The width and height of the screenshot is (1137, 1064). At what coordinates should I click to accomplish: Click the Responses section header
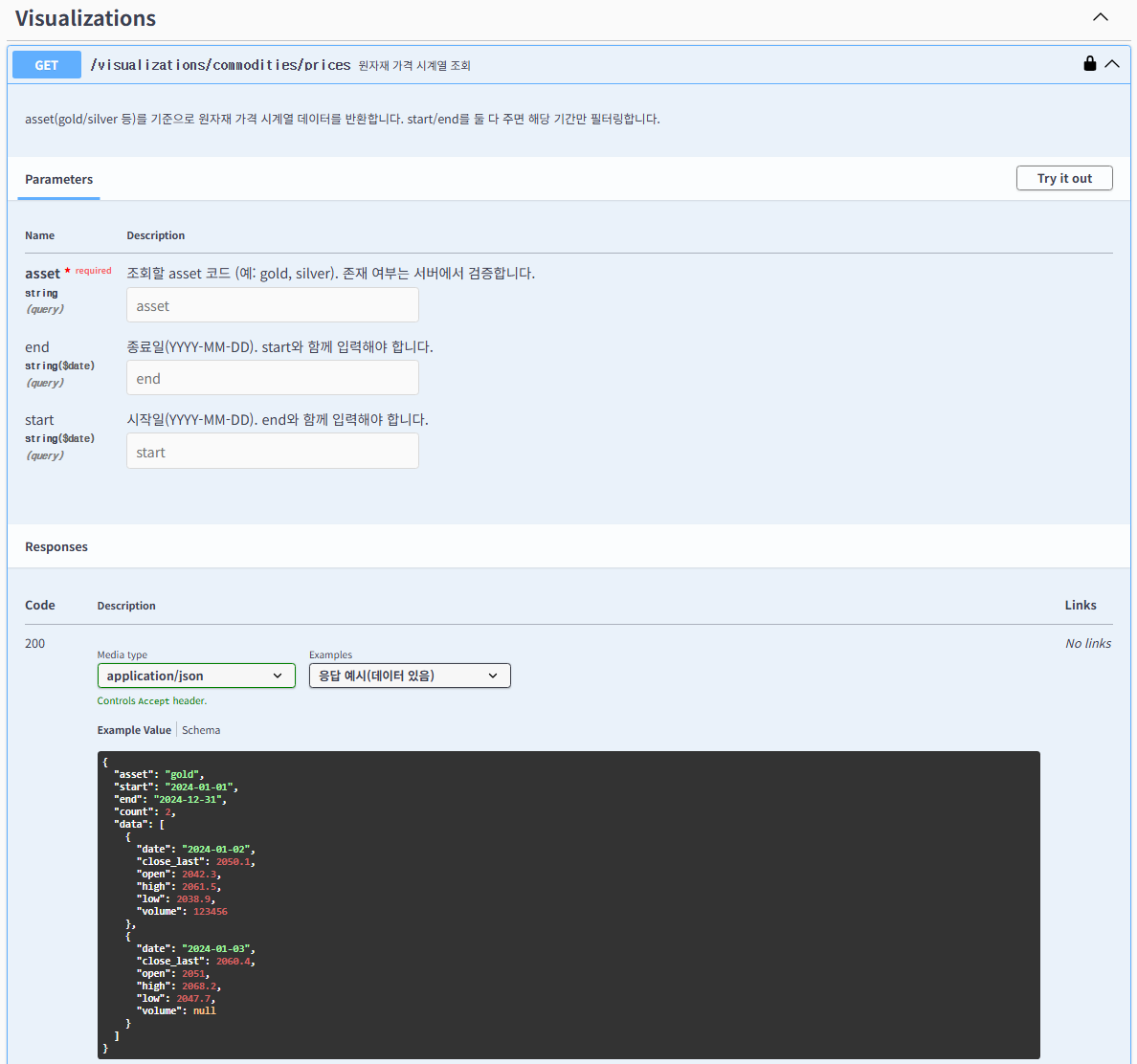(56, 547)
